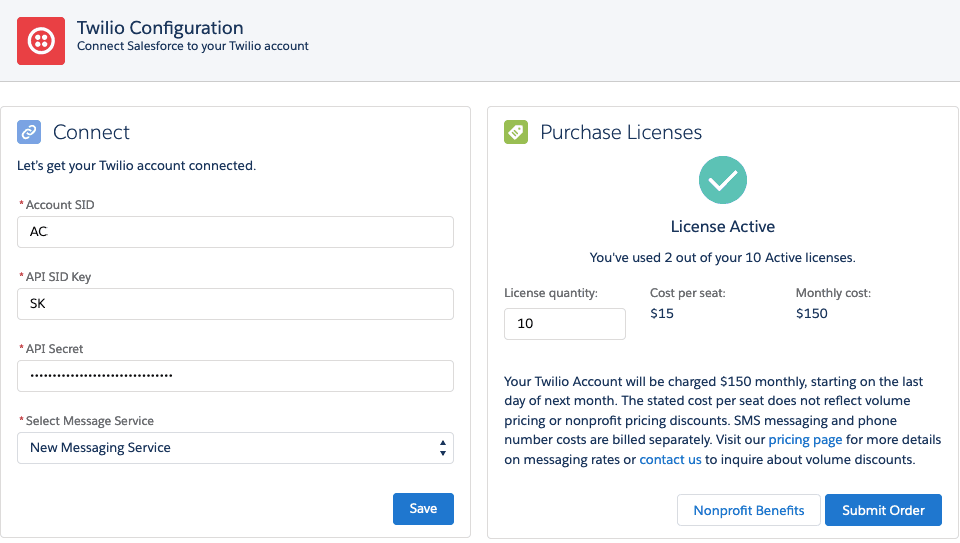Follow the contact us link

pyautogui.click(x=670, y=459)
